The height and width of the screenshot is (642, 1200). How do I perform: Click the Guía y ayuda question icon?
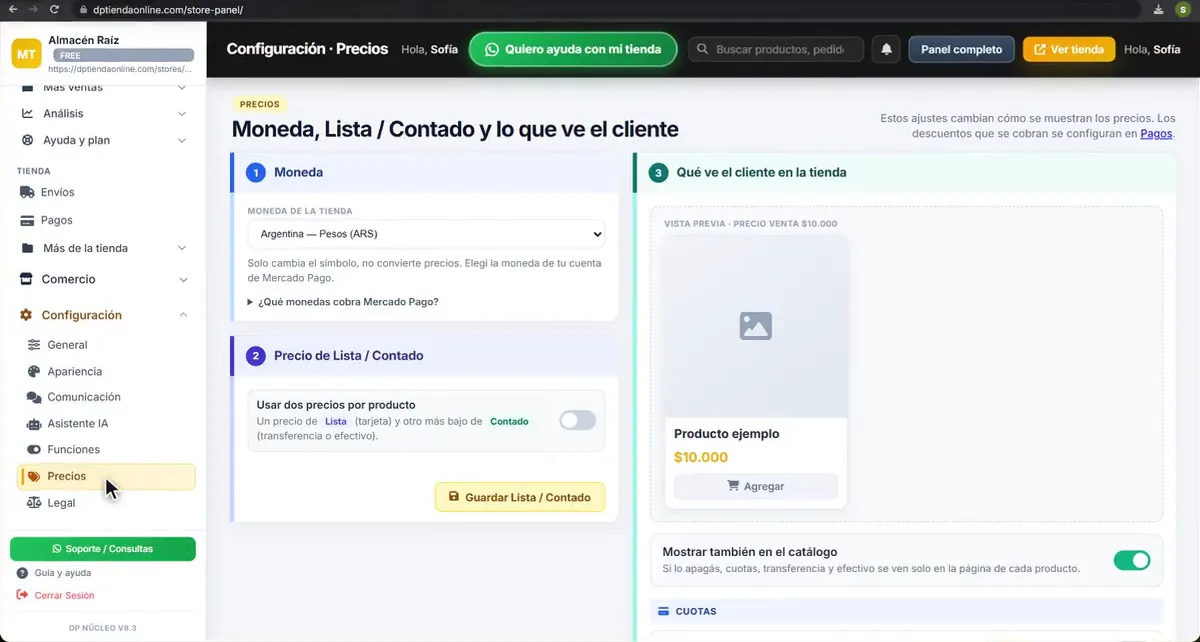point(23,573)
